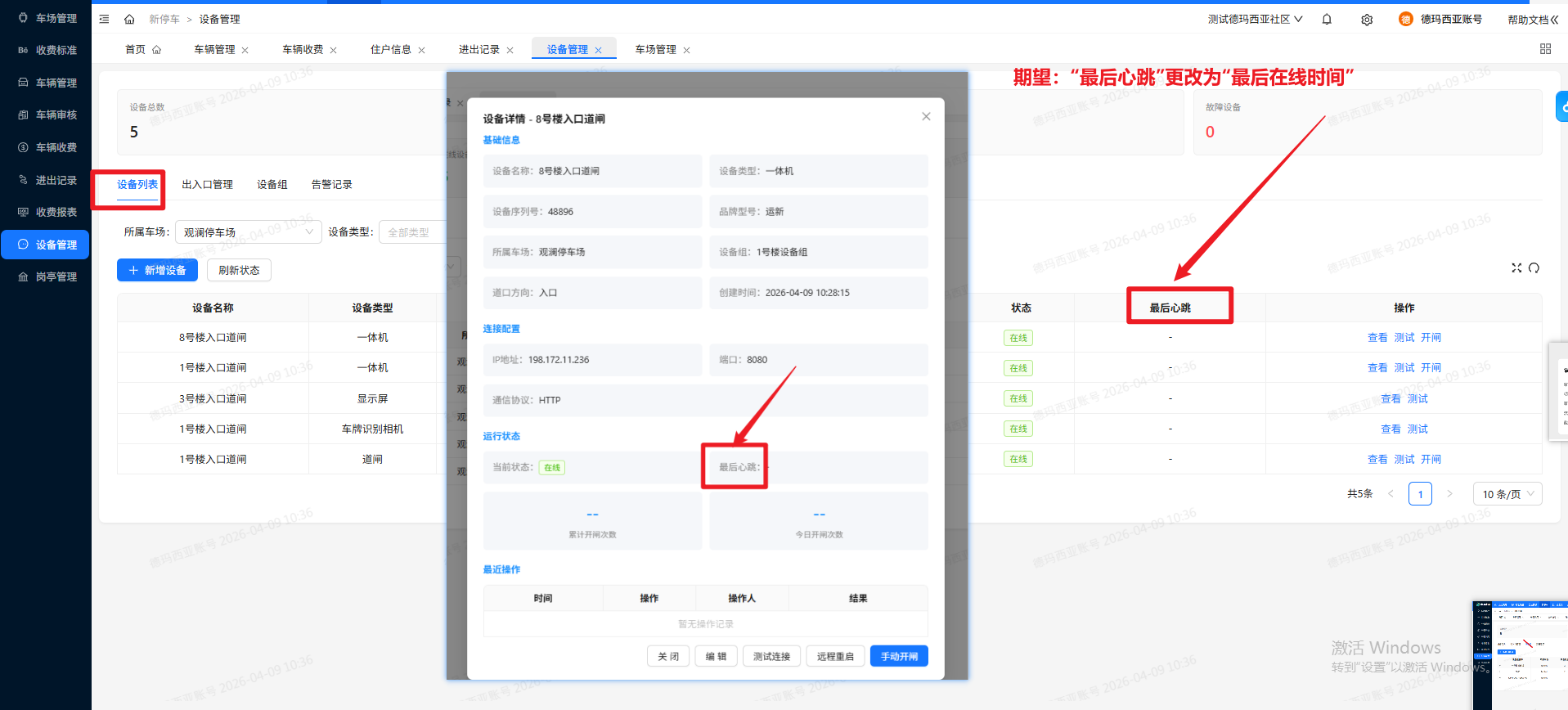
Task: Open 收费报表 in the sidebar
Action: pos(46,212)
